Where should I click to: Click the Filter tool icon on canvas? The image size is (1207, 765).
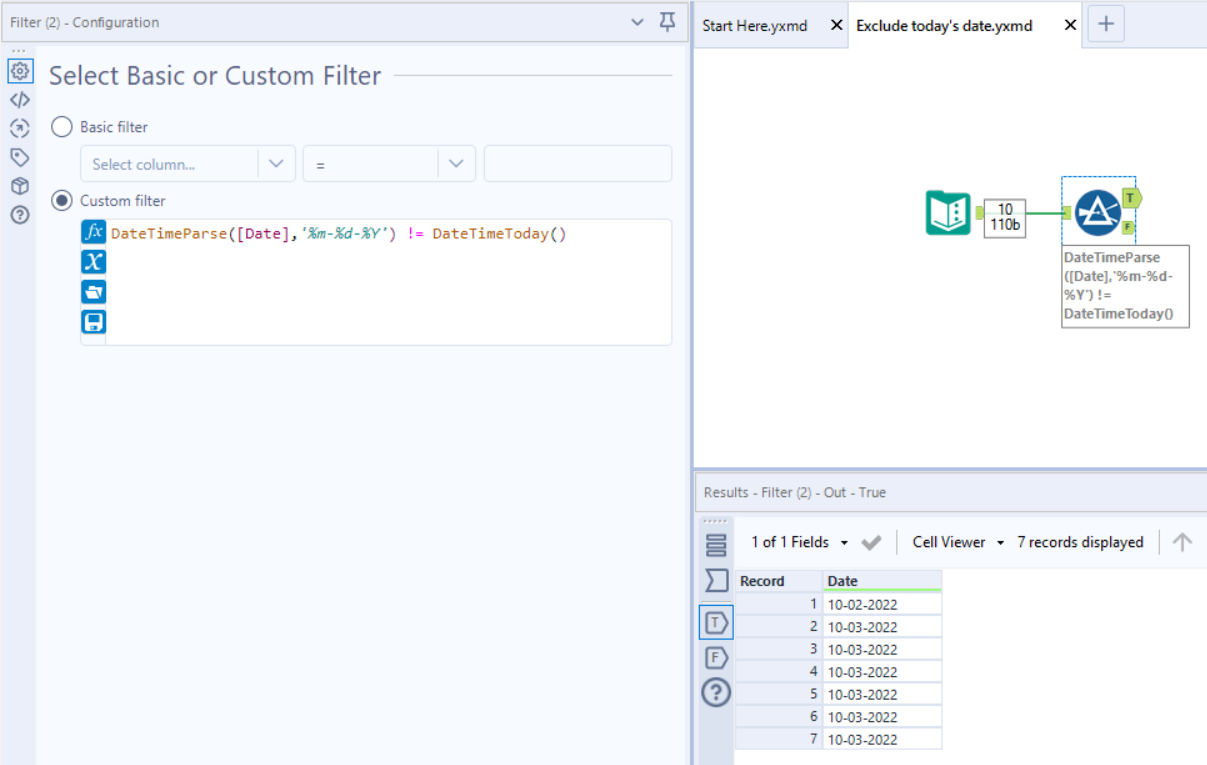1097,212
